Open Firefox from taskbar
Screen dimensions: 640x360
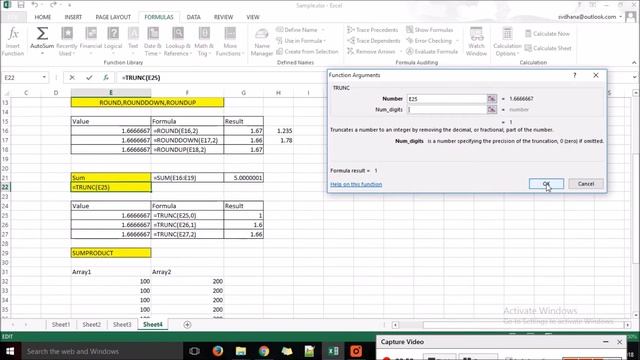point(218,351)
